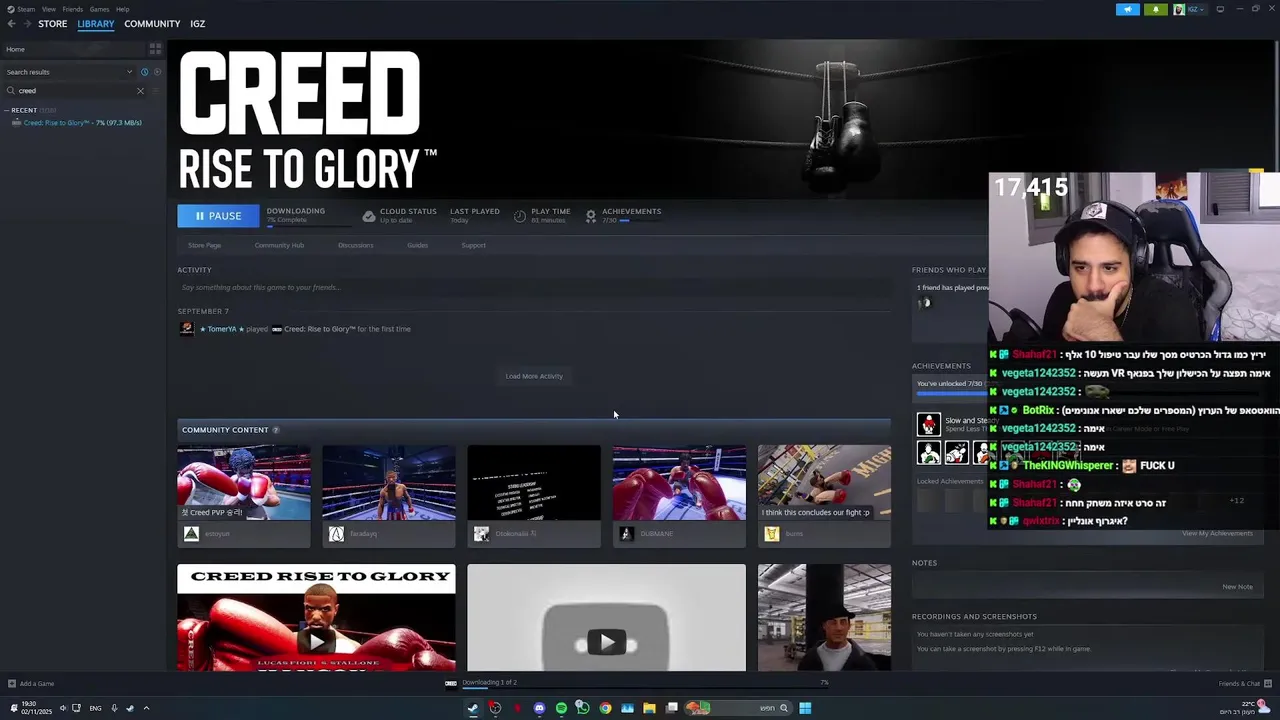Viewport: 1280px width, 720px height.
Task: Open 'I think this concludes our fight' screenshot
Action: click(x=824, y=483)
